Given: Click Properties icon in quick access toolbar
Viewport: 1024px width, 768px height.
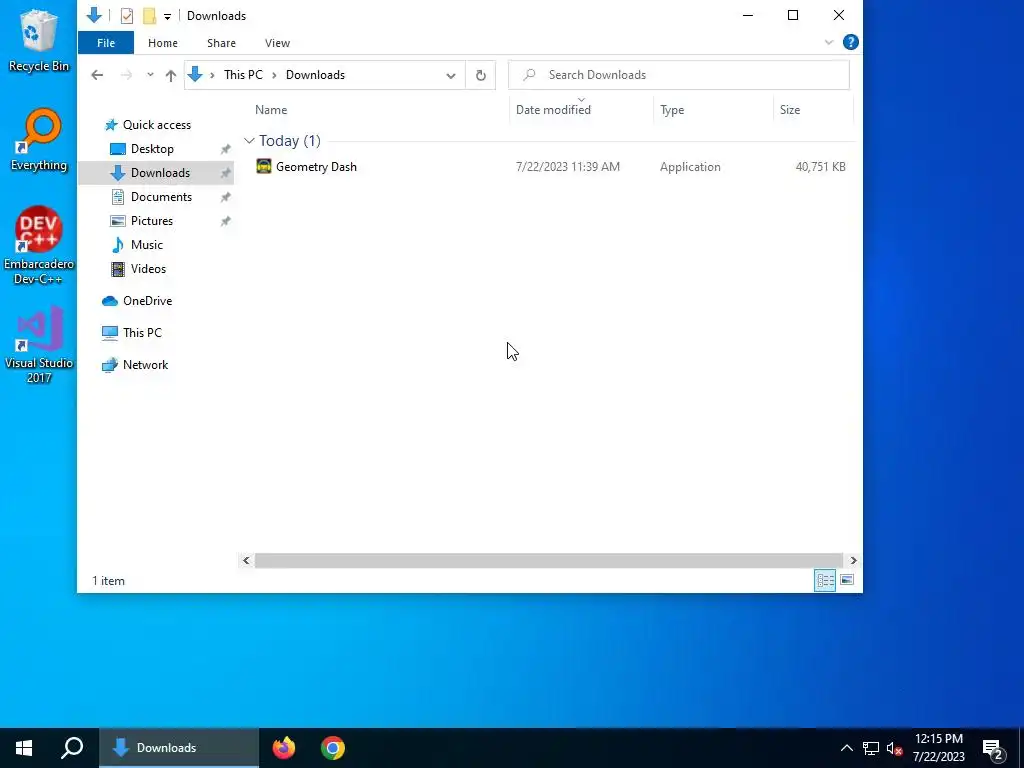Looking at the screenshot, I should (x=127, y=16).
